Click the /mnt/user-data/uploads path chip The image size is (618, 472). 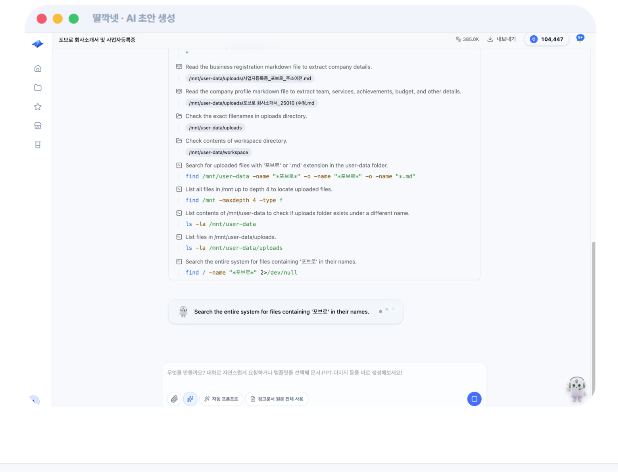(215, 128)
